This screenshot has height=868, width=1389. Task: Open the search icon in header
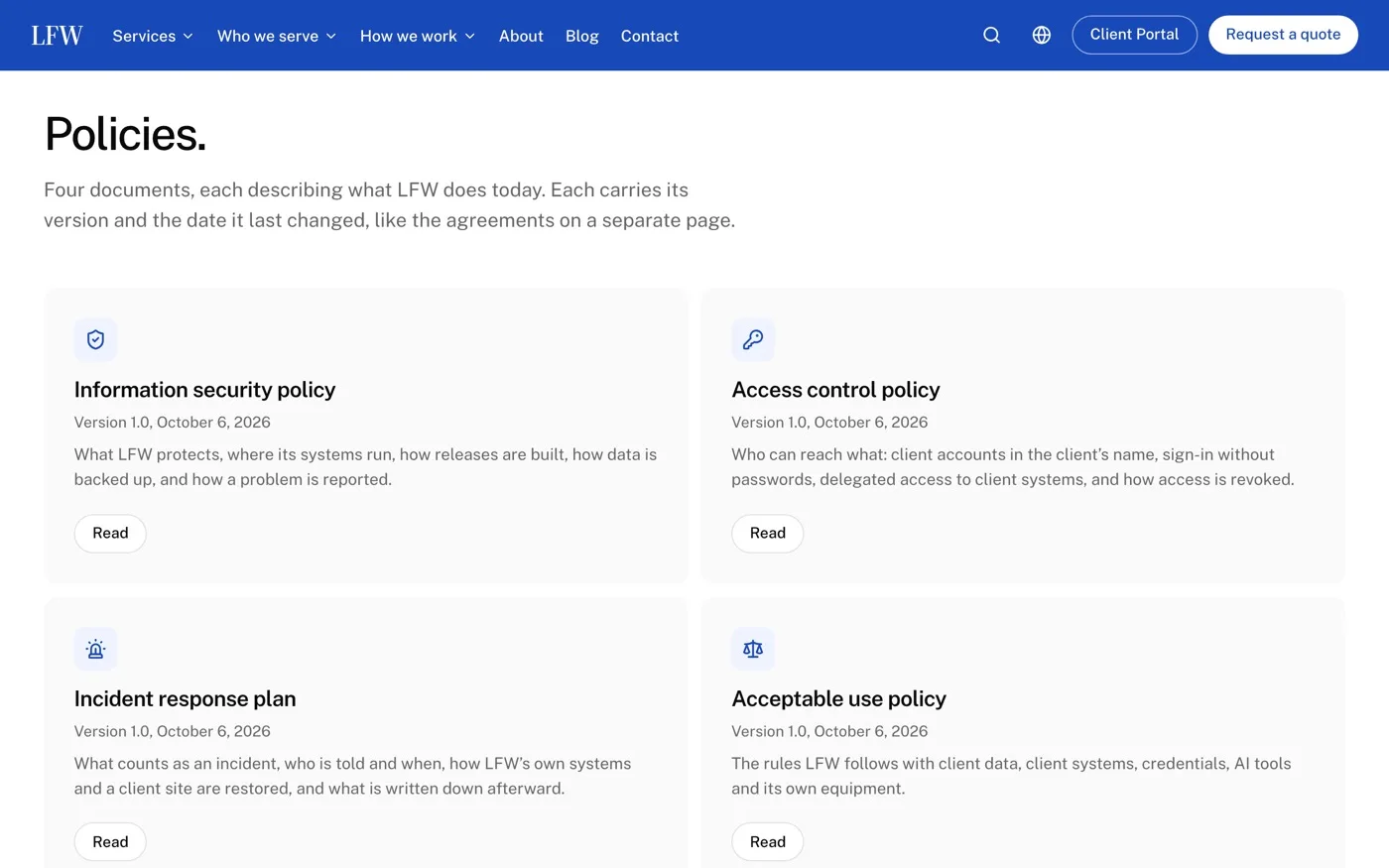[991, 35]
